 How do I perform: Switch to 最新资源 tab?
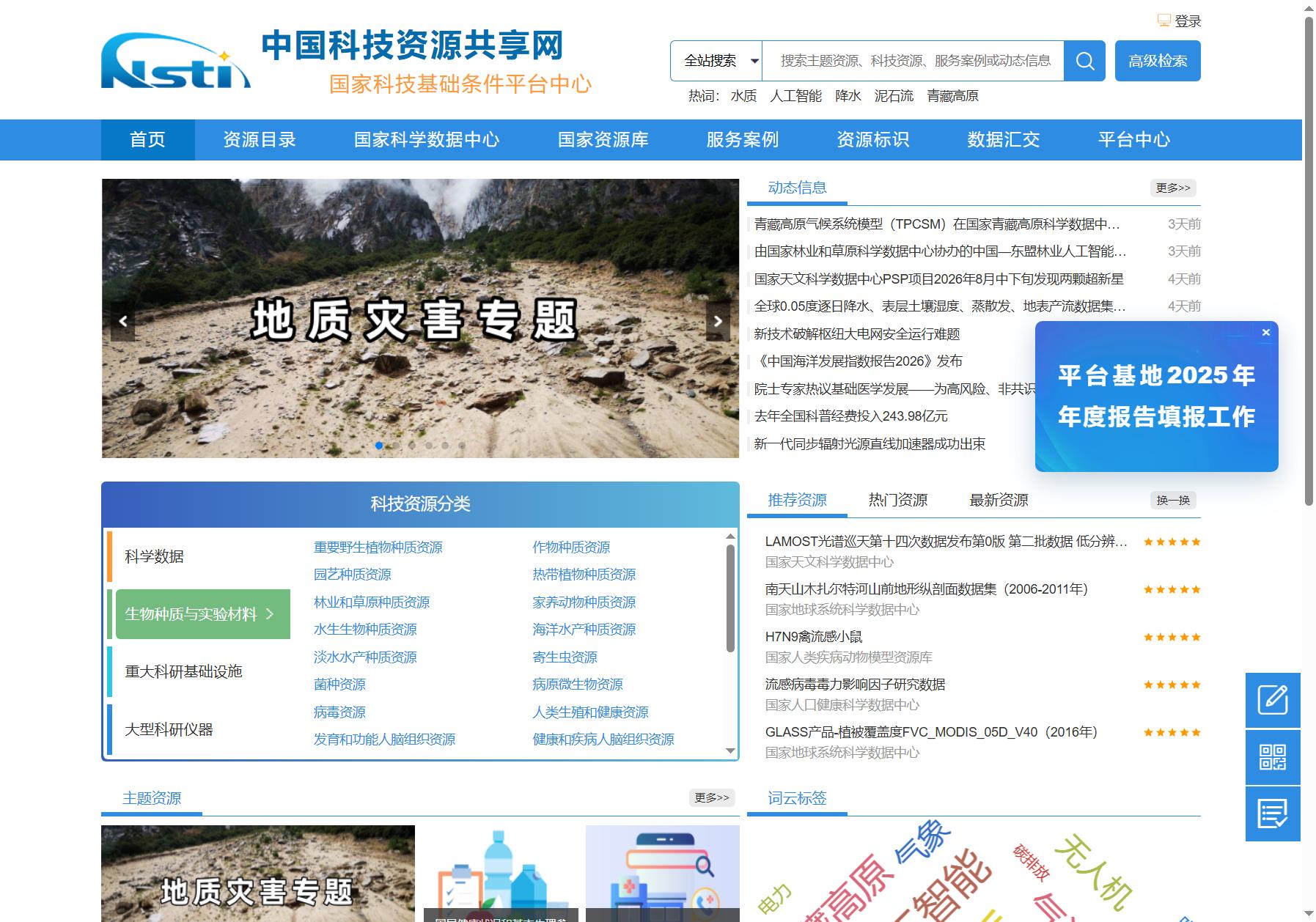[999, 500]
